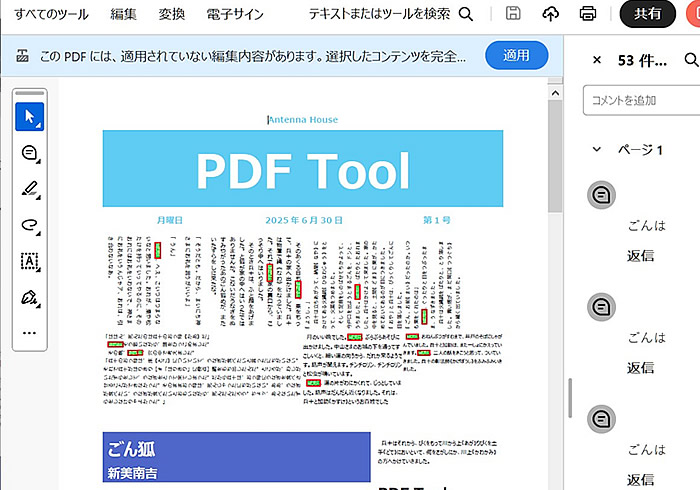Click the cloud upload icon
The width and height of the screenshot is (700, 490).
(x=550, y=14)
